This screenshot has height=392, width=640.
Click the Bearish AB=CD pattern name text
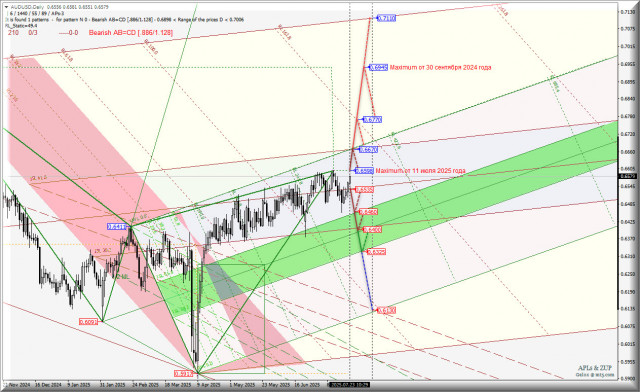(131, 33)
